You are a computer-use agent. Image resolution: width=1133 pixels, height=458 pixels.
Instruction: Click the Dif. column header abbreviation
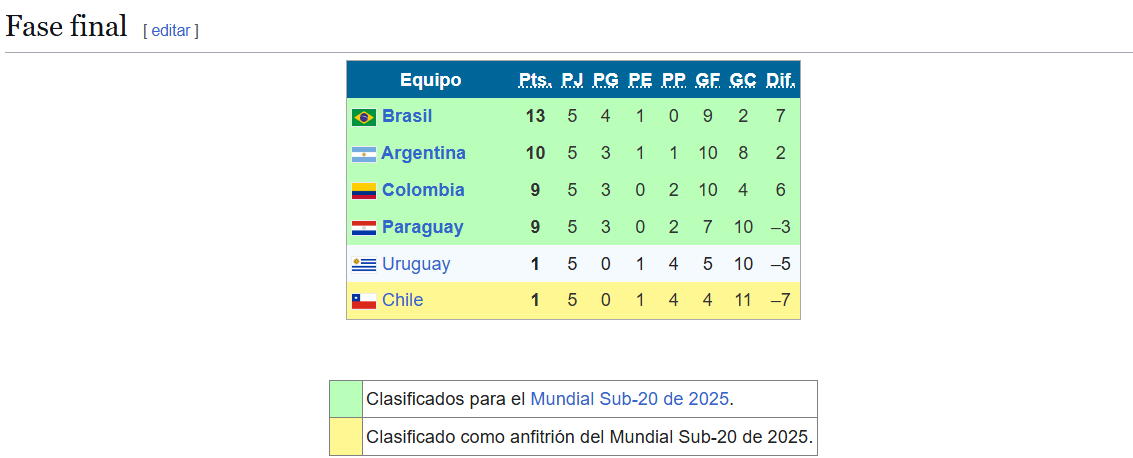(x=780, y=80)
